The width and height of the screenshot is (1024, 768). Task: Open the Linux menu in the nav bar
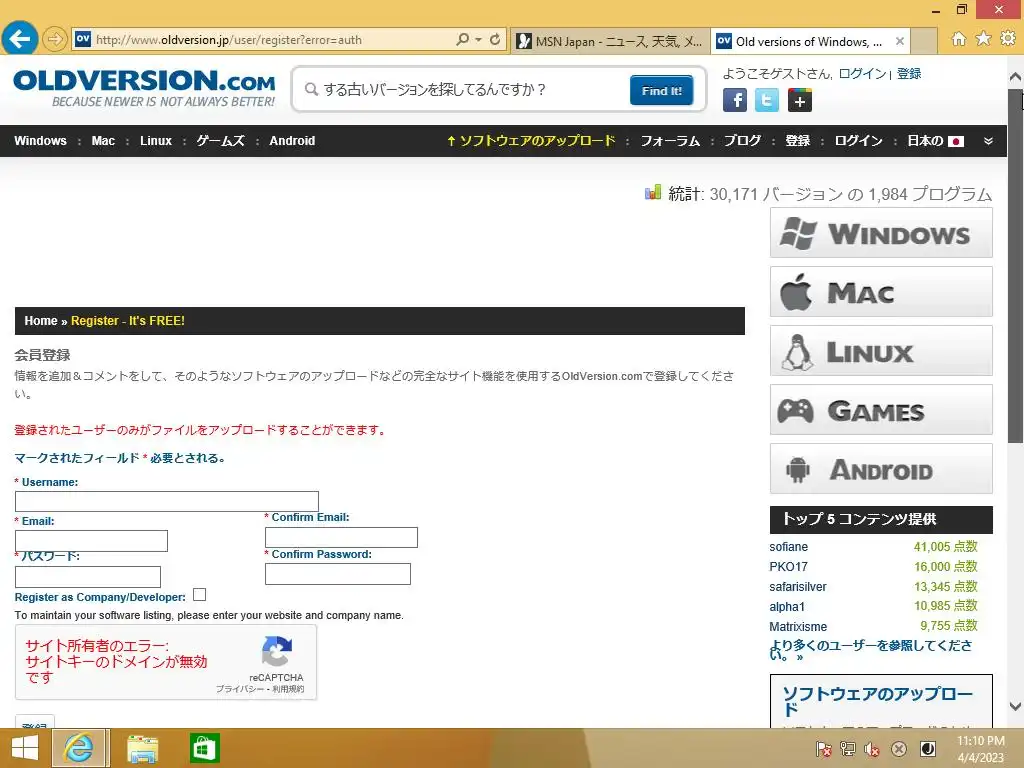click(155, 140)
